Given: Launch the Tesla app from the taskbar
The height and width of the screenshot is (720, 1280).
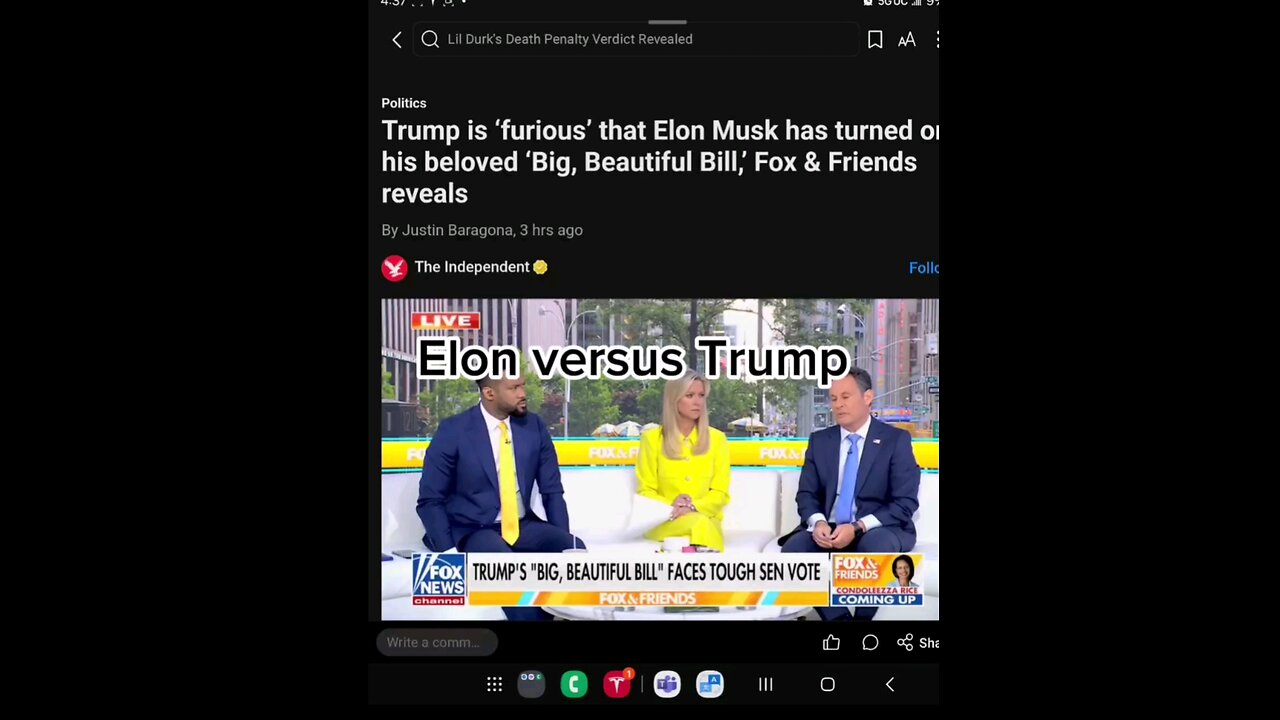Looking at the screenshot, I should [x=617, y=684].
